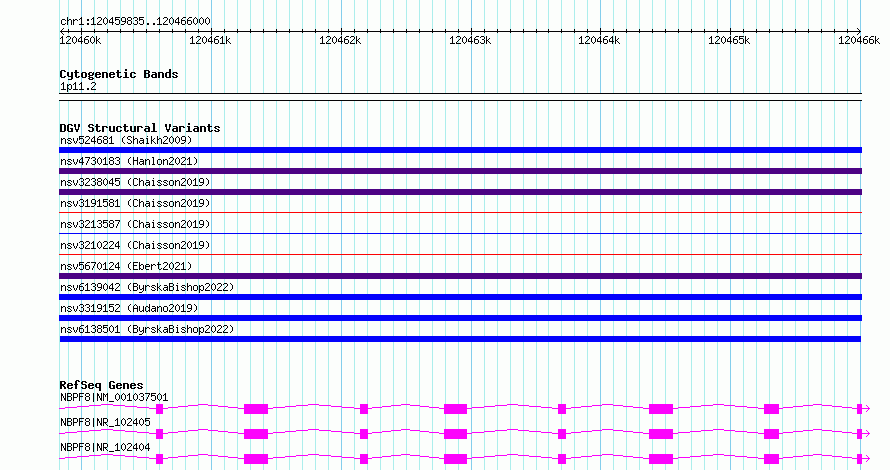Select the 1p11.2 band label
This screenshot has height=470, width=890.
click(x=78, y=87)
